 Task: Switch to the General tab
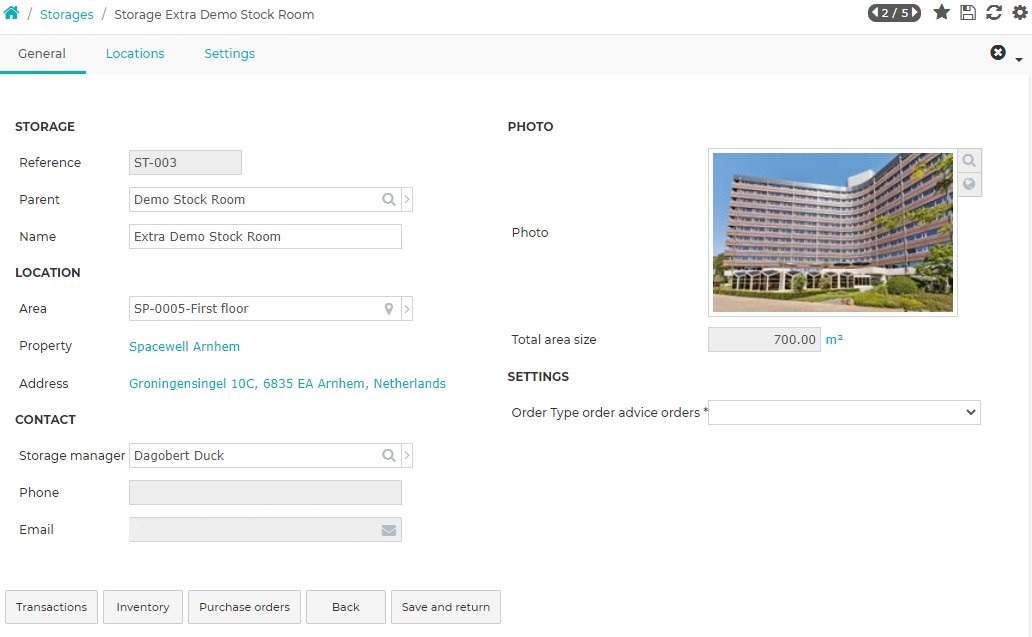(42, 54)
